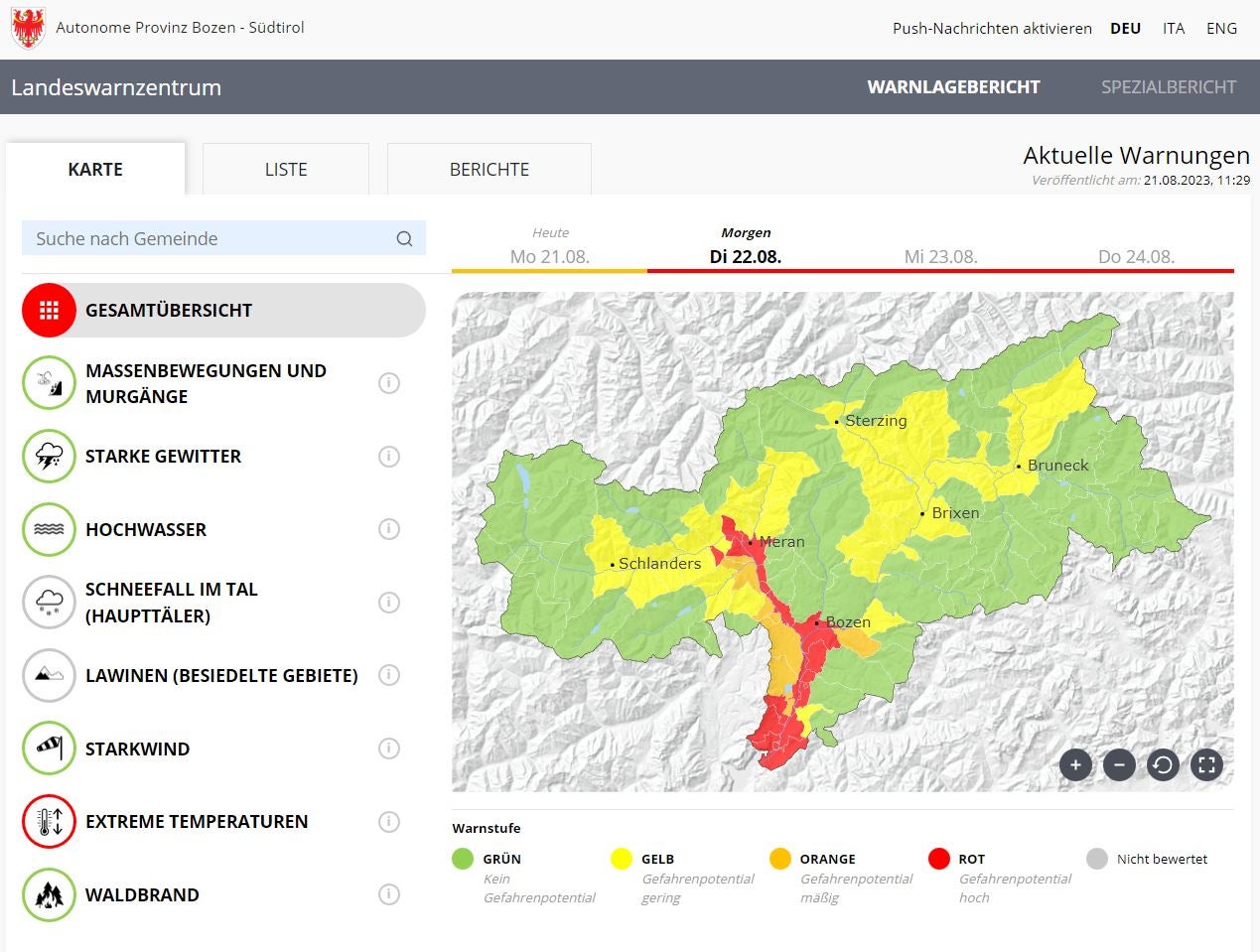Select the Mi 23.08. forecast day
This screenshot has width=1260, height=952.
tap(940, 256)
